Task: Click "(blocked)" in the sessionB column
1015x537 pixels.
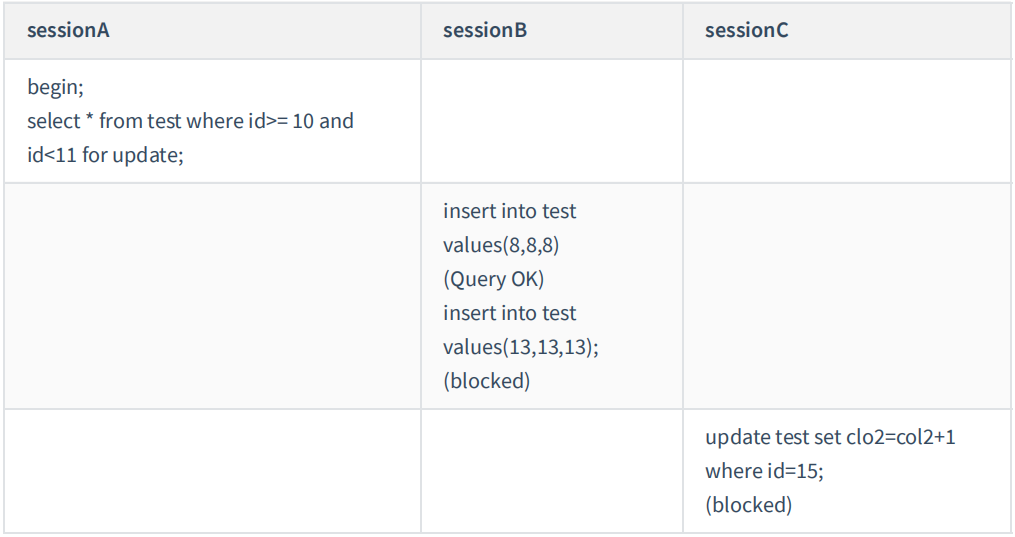Action: pos(486,381)
